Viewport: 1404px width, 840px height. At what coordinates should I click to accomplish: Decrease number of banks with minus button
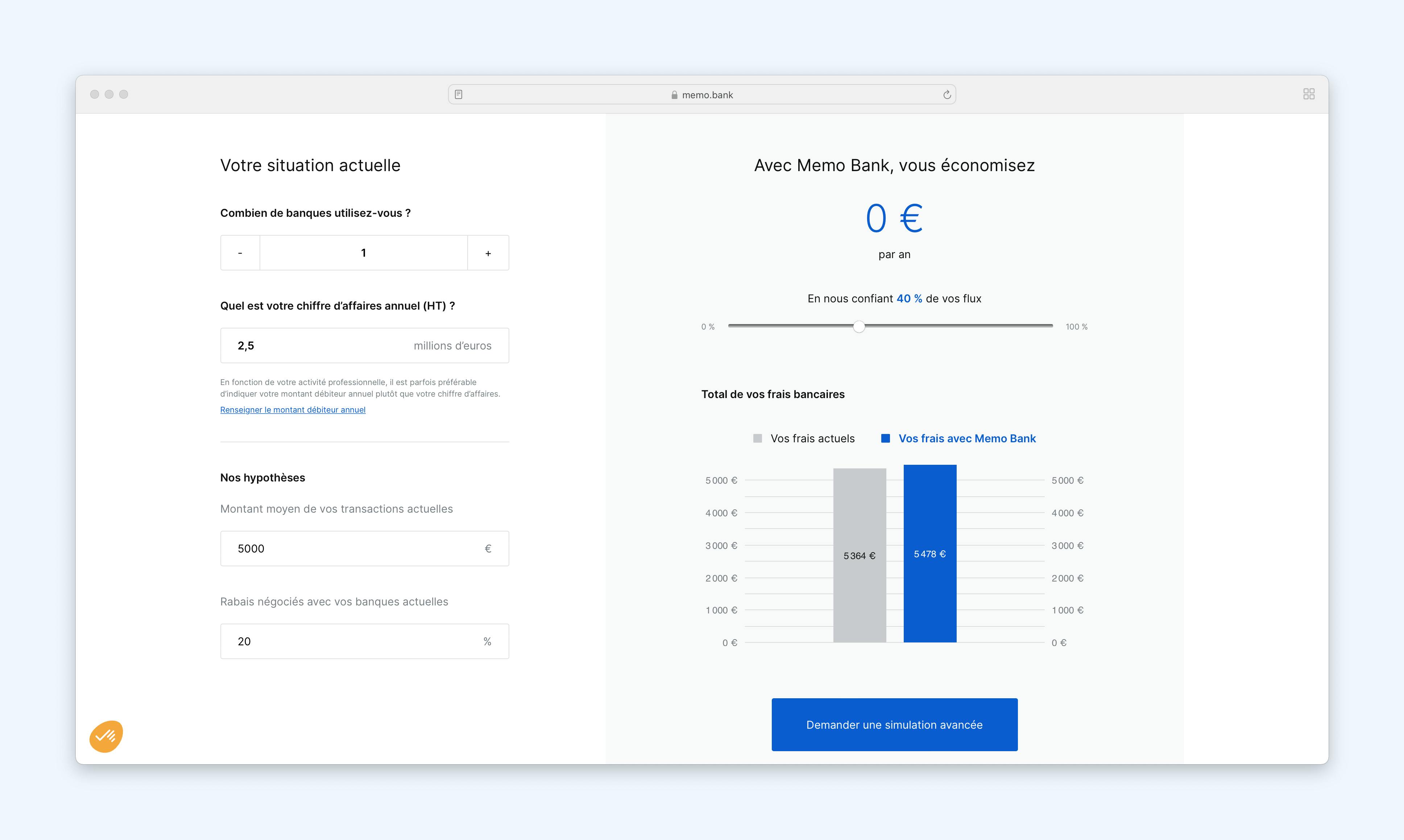click(240, 253)
